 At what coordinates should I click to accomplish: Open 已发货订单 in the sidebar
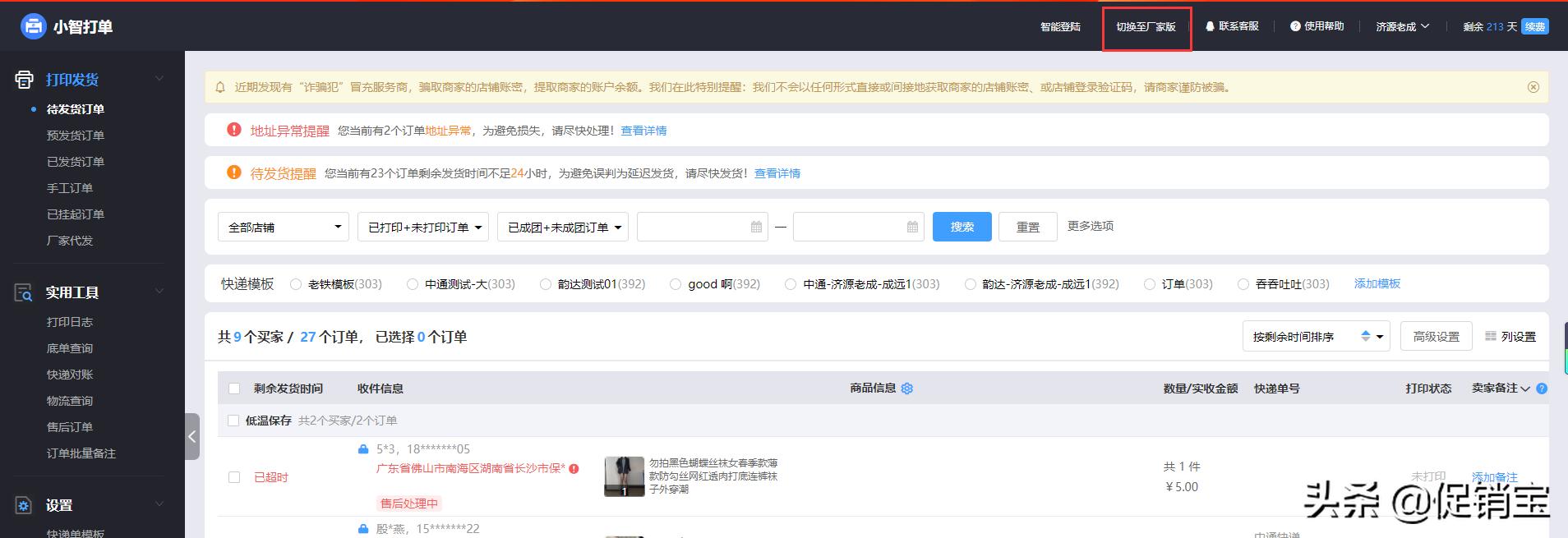click(76, 162)
